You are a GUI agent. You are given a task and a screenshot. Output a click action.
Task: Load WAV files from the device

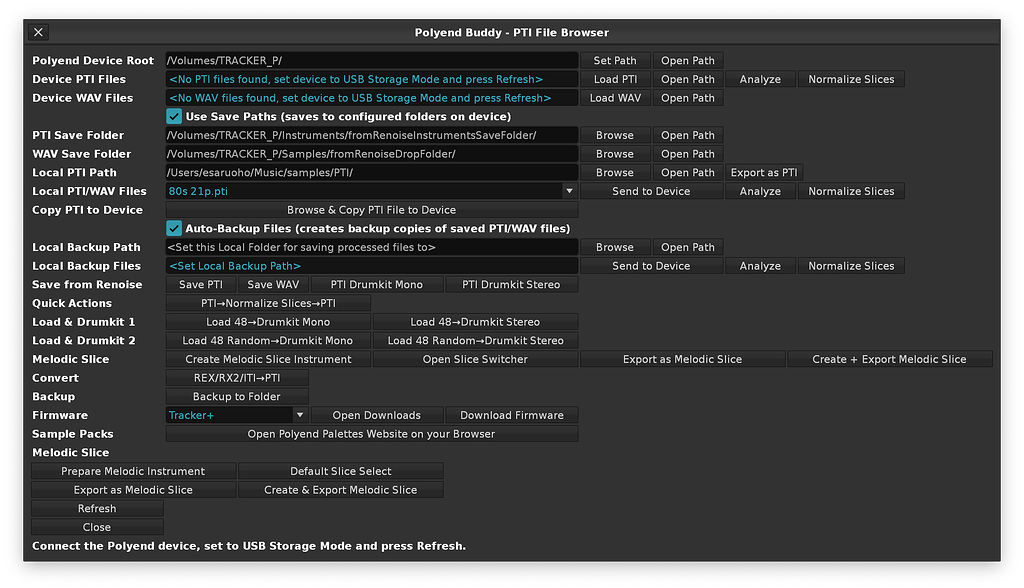[614, 97]
